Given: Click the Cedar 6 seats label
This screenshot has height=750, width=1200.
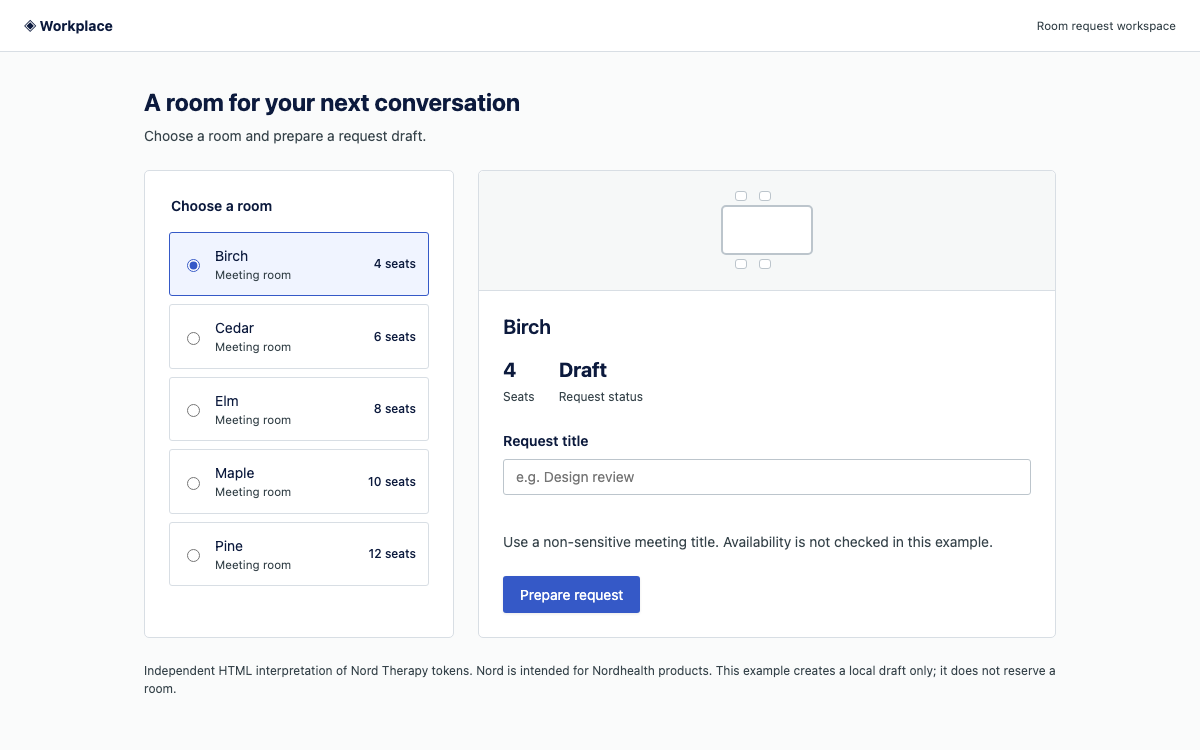Looking at the screenshot, I should [x=395, y=337].
